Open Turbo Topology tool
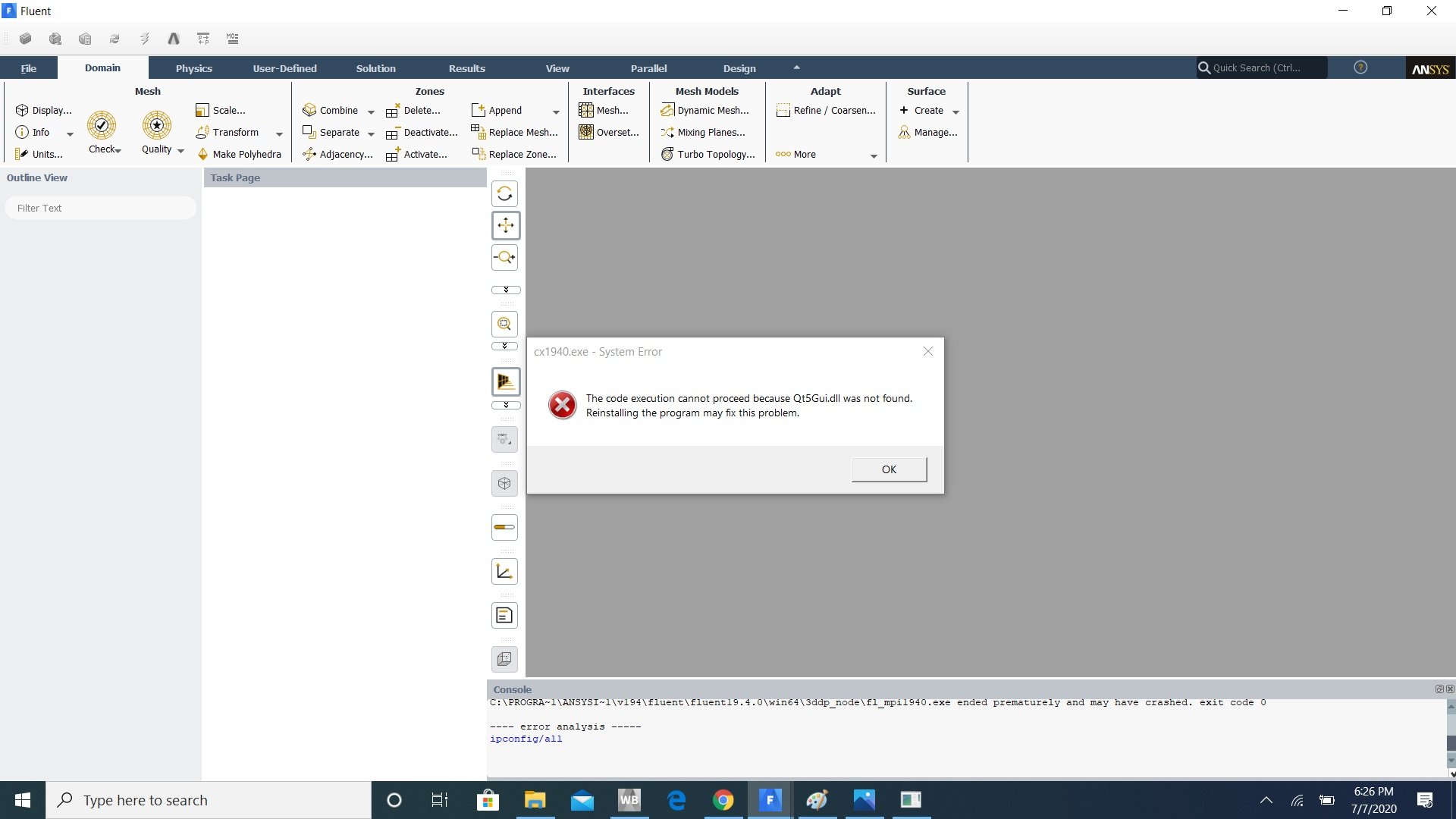 708,154
